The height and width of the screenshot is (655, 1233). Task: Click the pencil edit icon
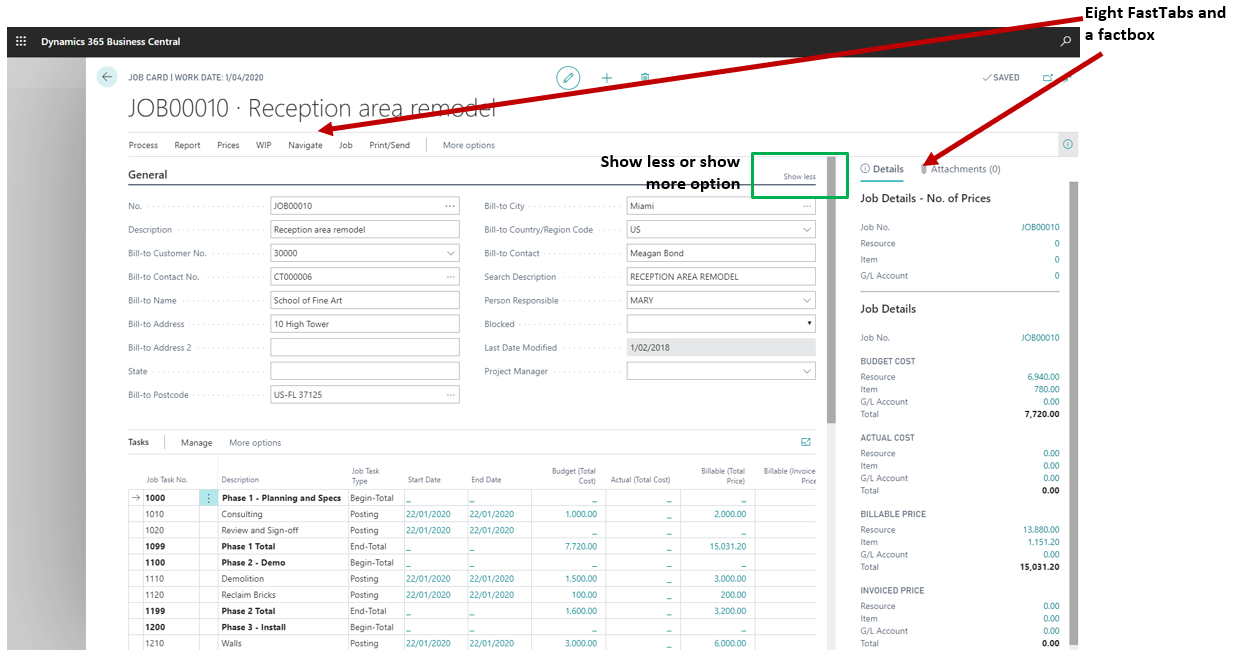(x=568, y=78)
